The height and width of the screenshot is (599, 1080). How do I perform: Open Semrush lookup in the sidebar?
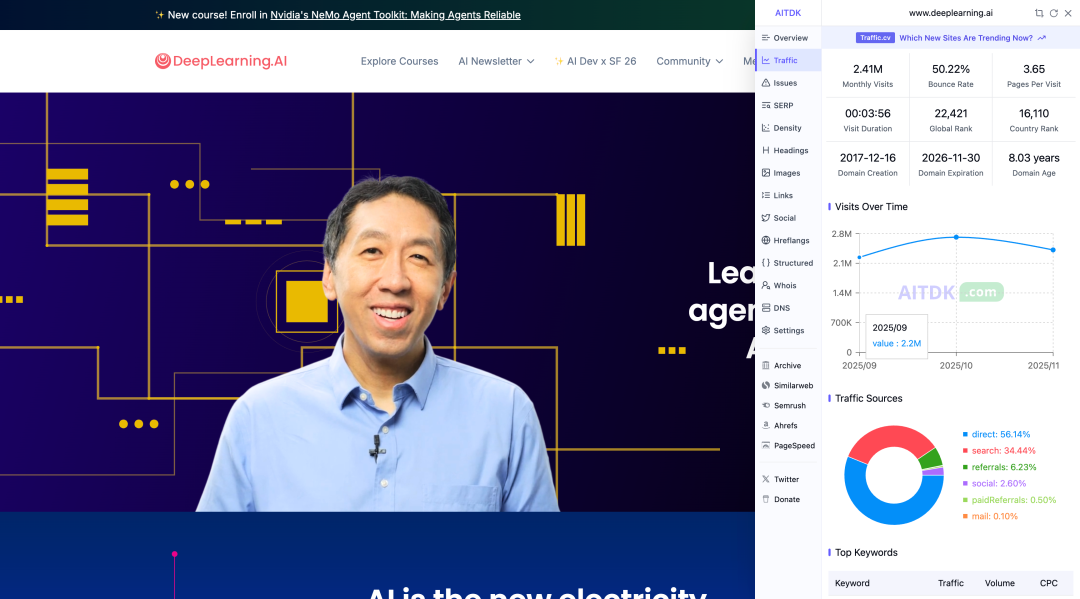(x=788, y=406)
